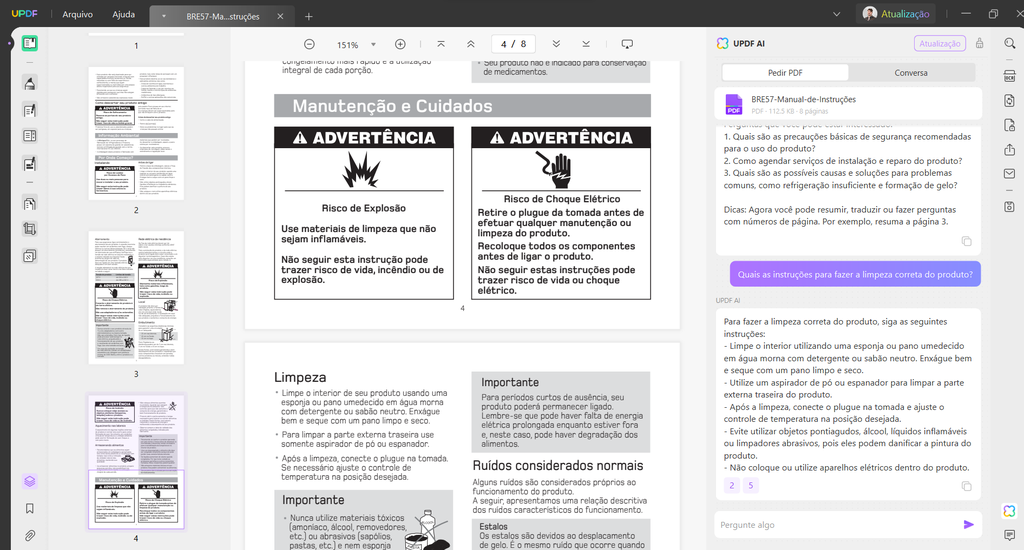
Task: Click the user question bubble about limpeza
Action: [x=855, y=274]
